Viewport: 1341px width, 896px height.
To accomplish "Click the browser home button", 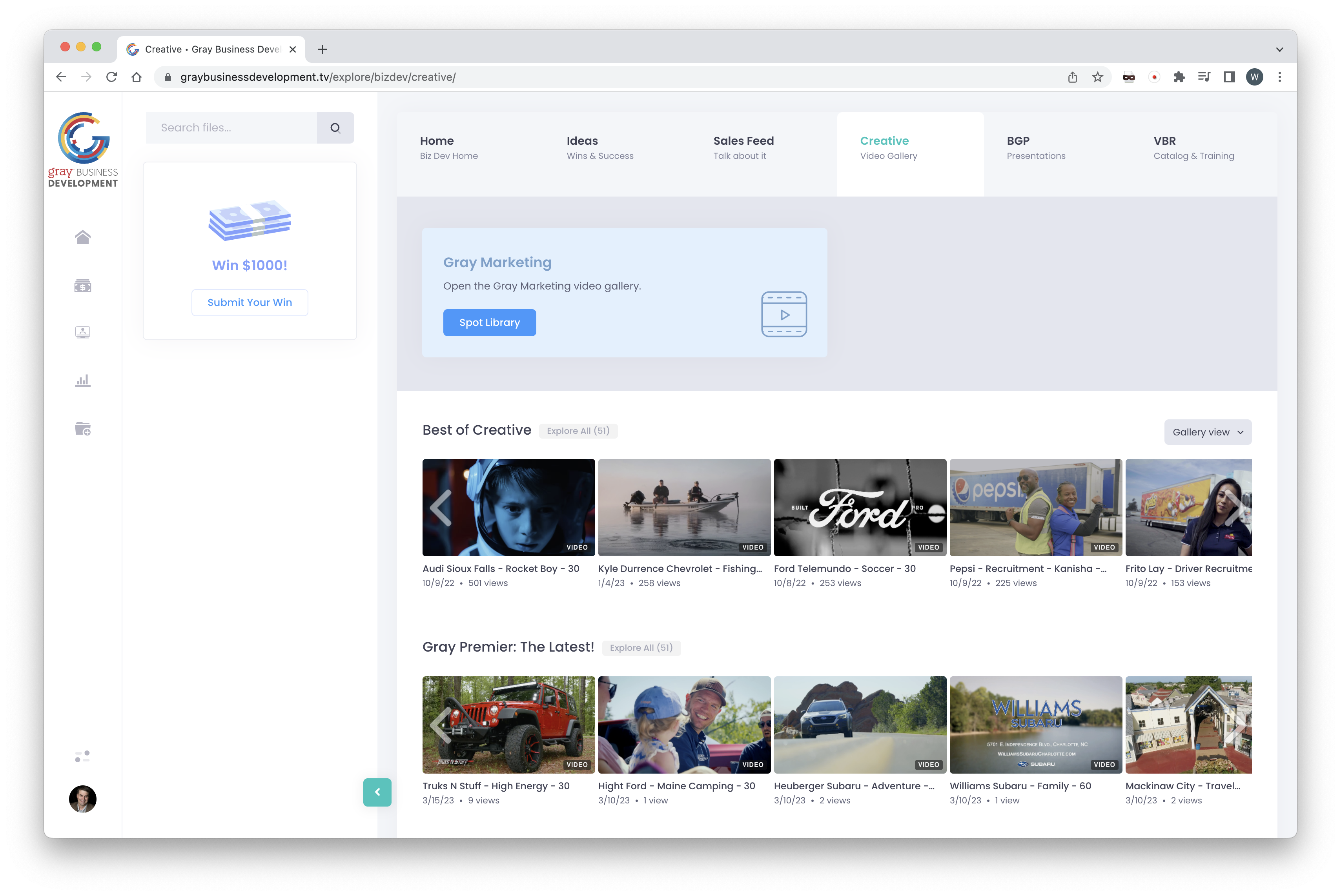I will coord(137,77).
